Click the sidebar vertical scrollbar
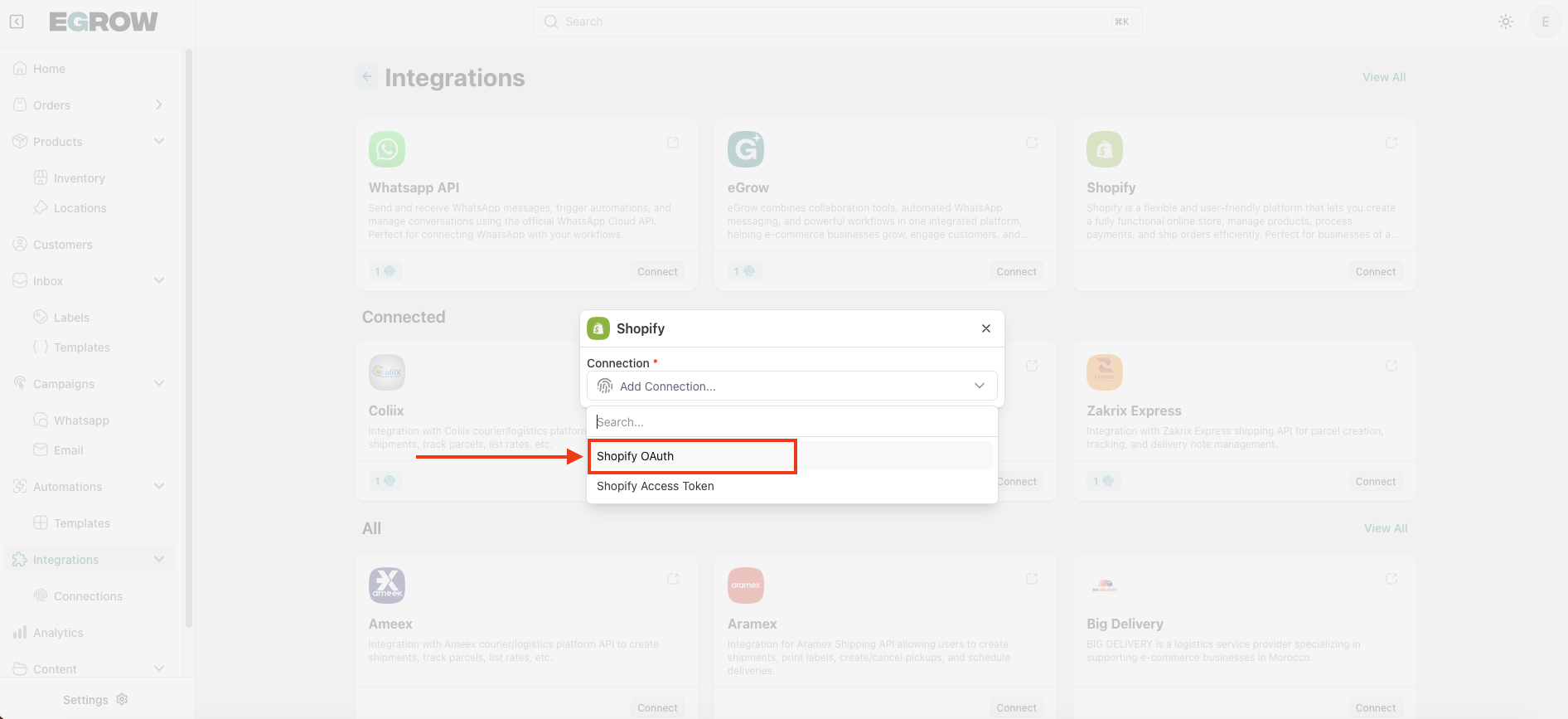The image size is (1568, 719). pyautogui.click(x=189, y=338)
